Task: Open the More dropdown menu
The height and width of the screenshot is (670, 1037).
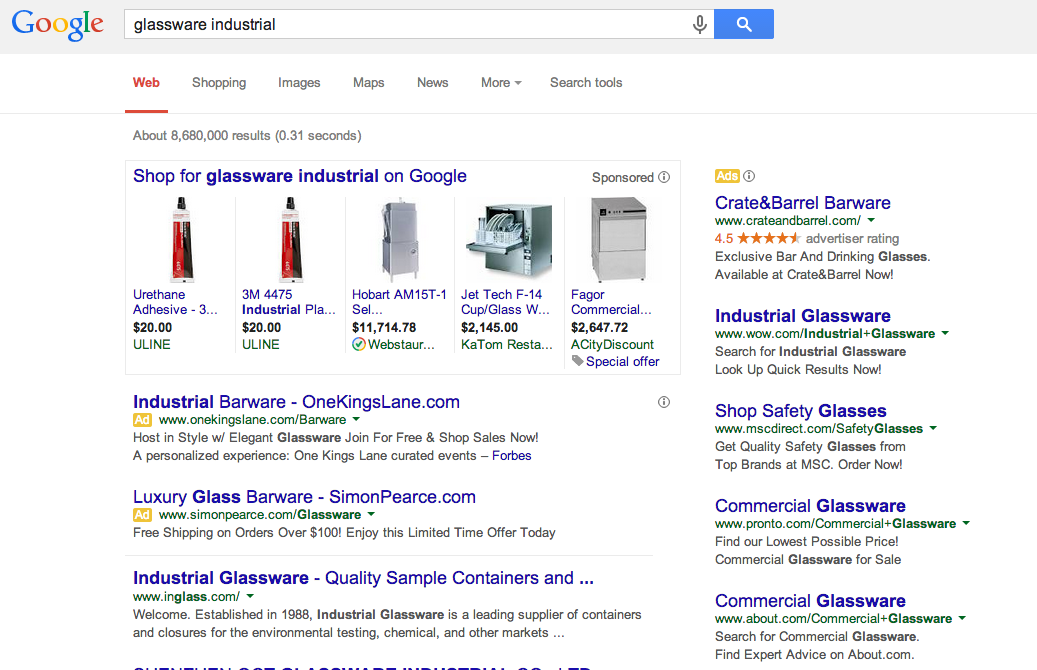Action: point(501,83)
